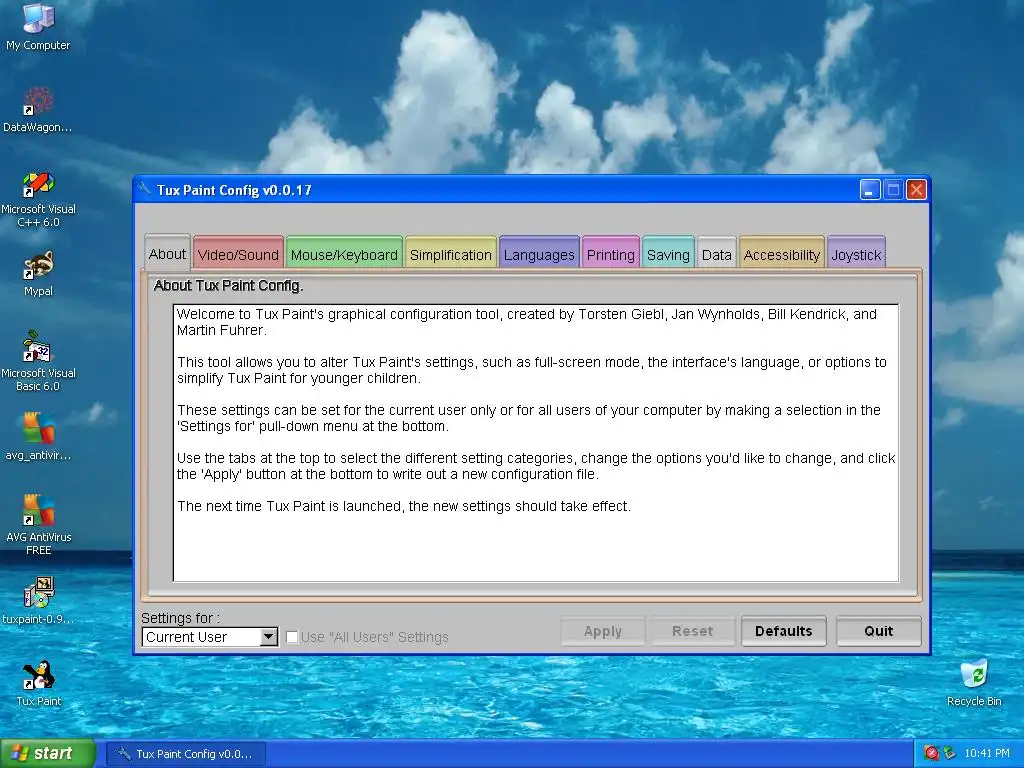Minimize the Tux Paint Config window
Viewport: 1024px width, 768px height.
[870, 190]
